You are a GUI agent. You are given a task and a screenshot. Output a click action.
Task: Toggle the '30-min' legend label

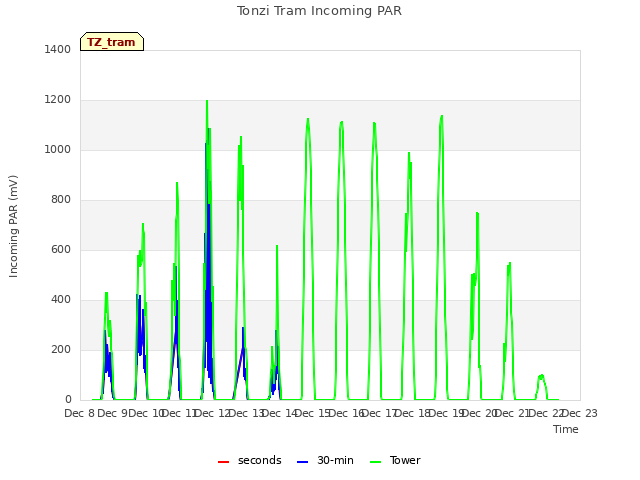335,460
